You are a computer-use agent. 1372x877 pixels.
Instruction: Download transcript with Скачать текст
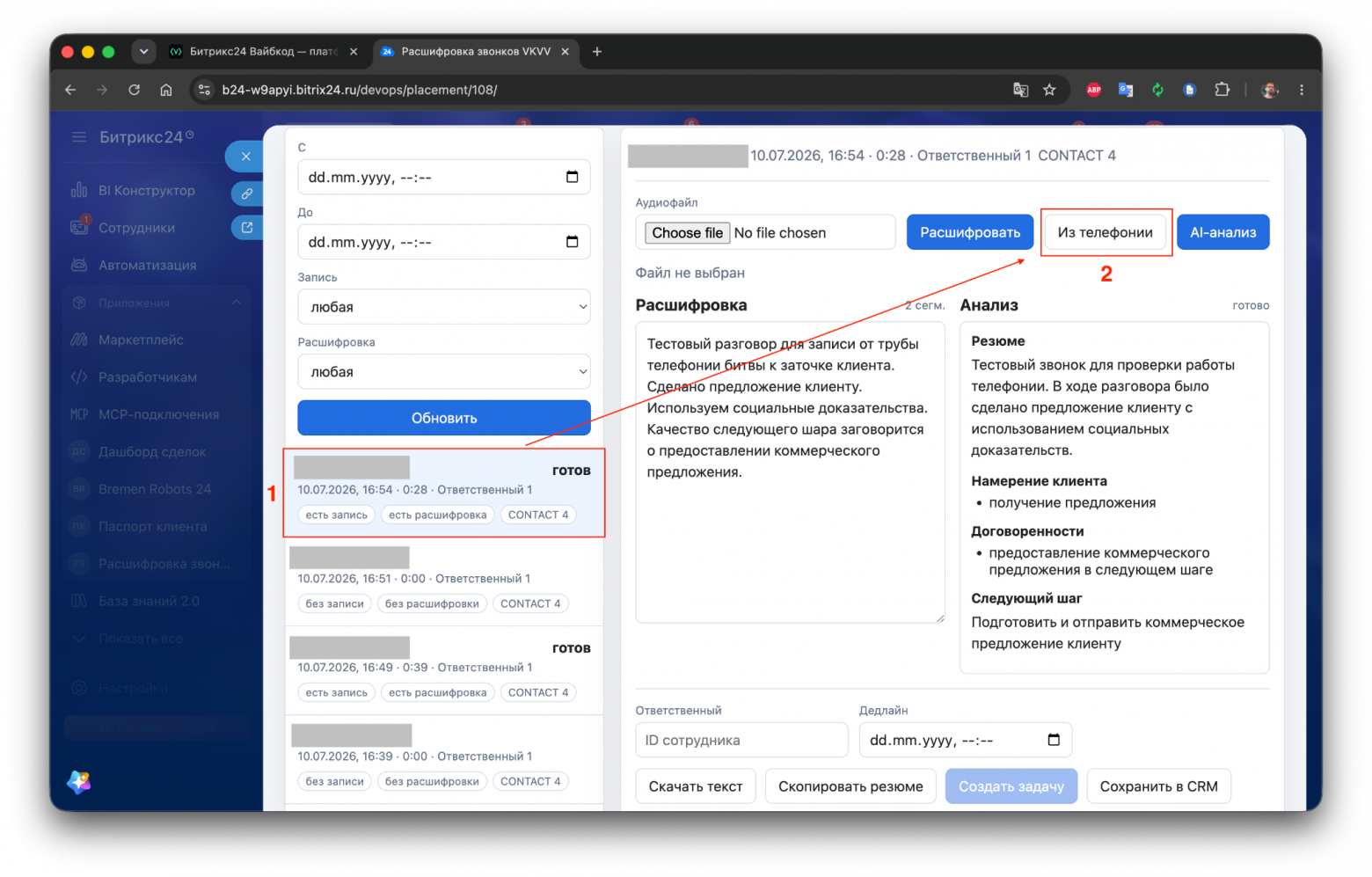[695, 786]
